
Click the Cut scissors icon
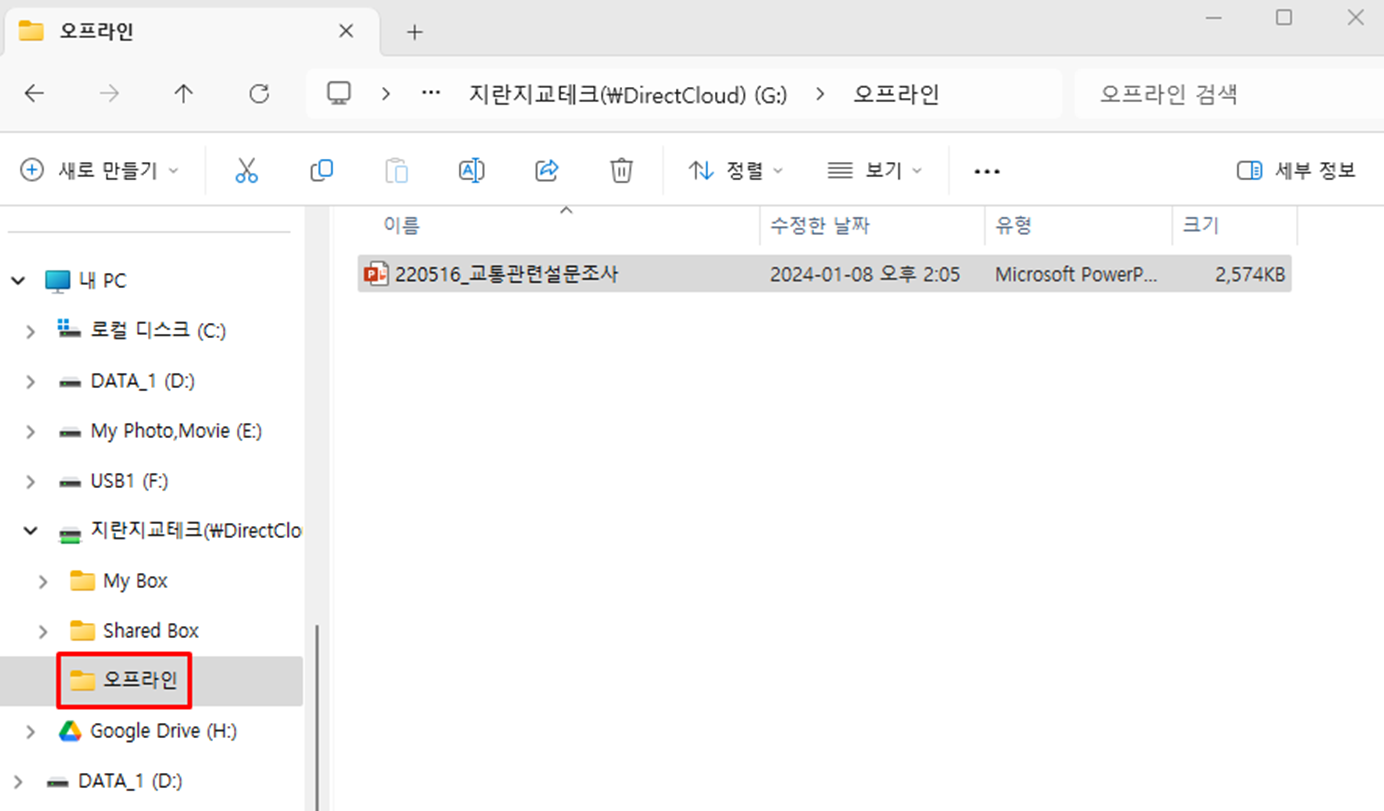coord(246,171)
